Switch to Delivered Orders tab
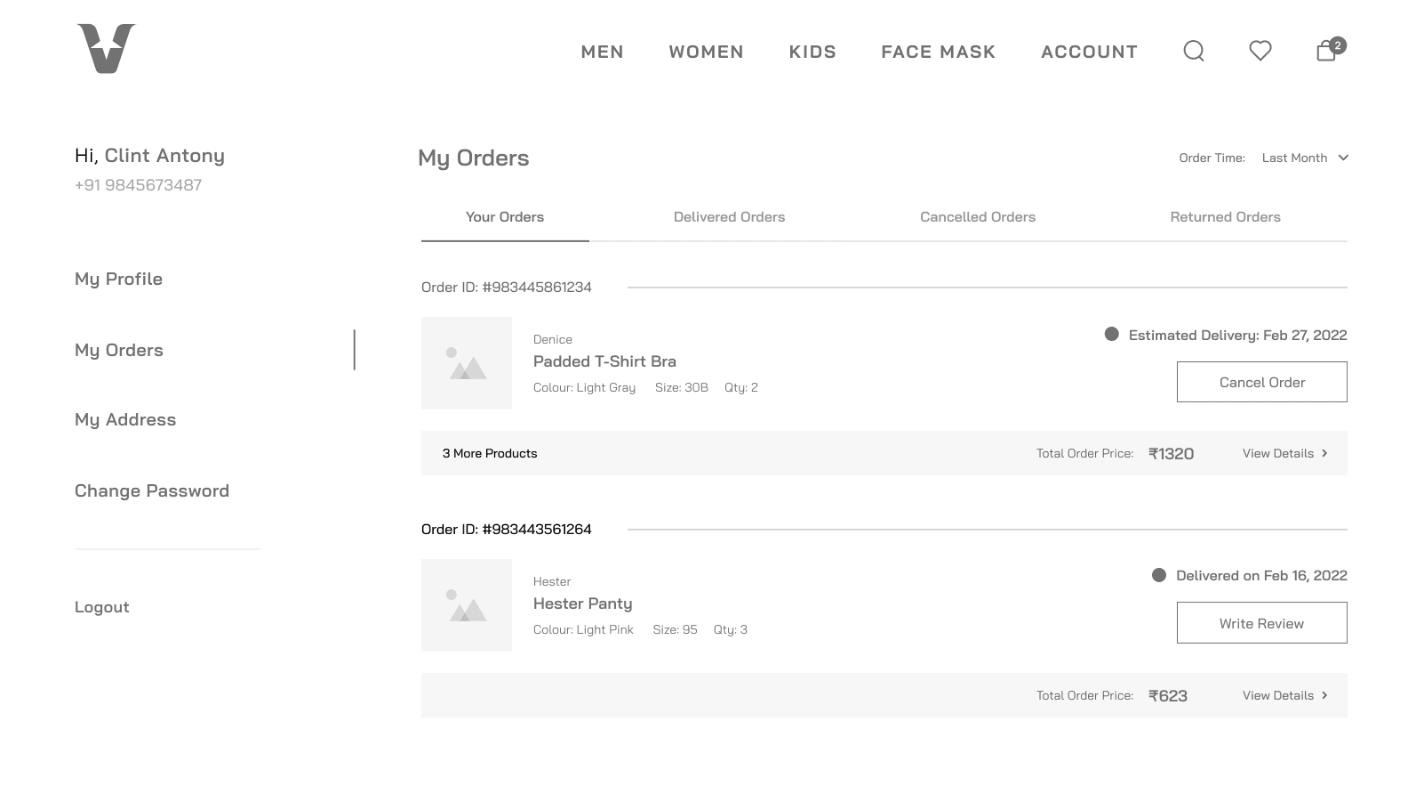The width and height of the screenshot is (1424, 794). (729, 217)
